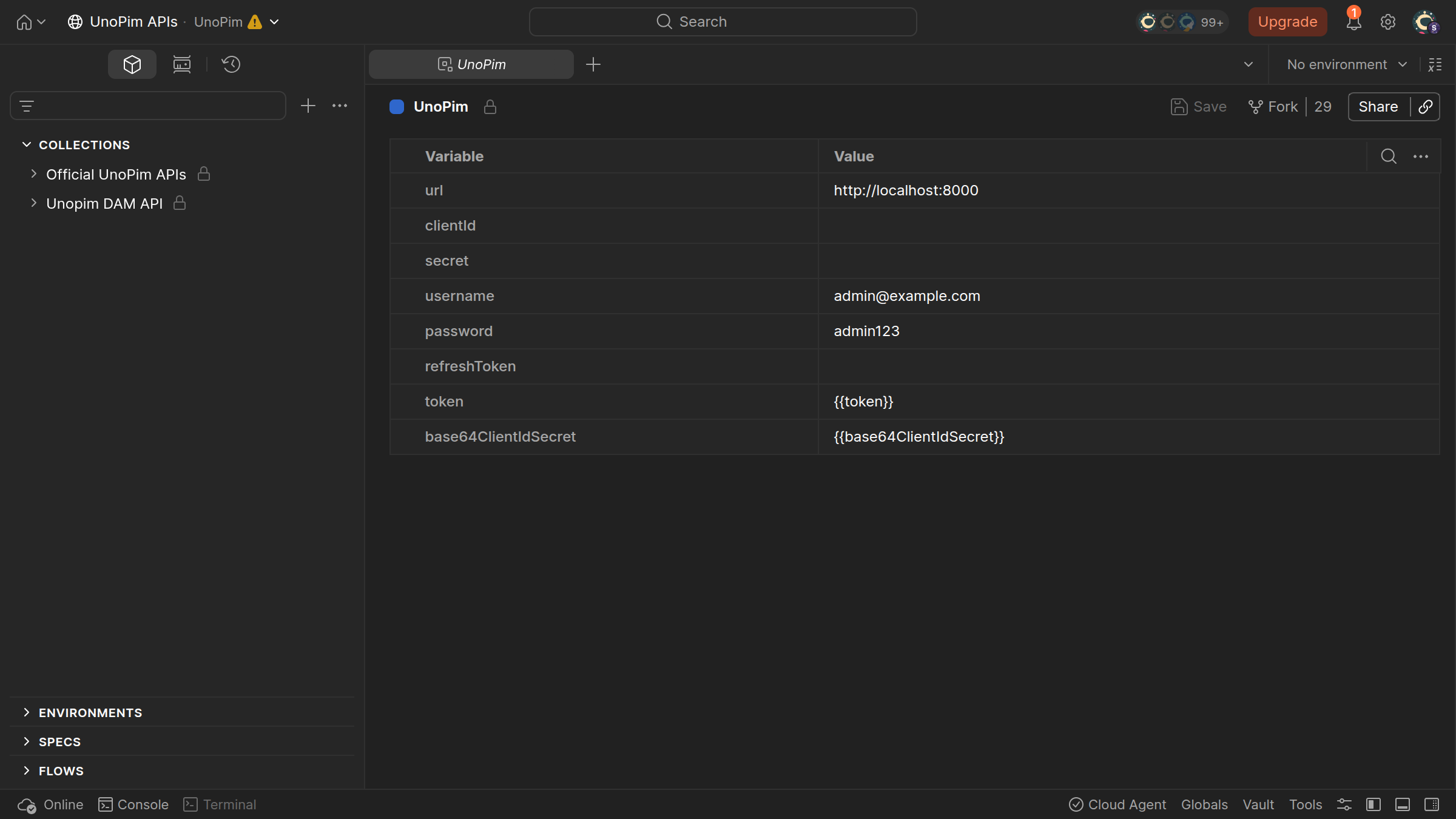Select the Environments sidebar icon

coord(182,64)
